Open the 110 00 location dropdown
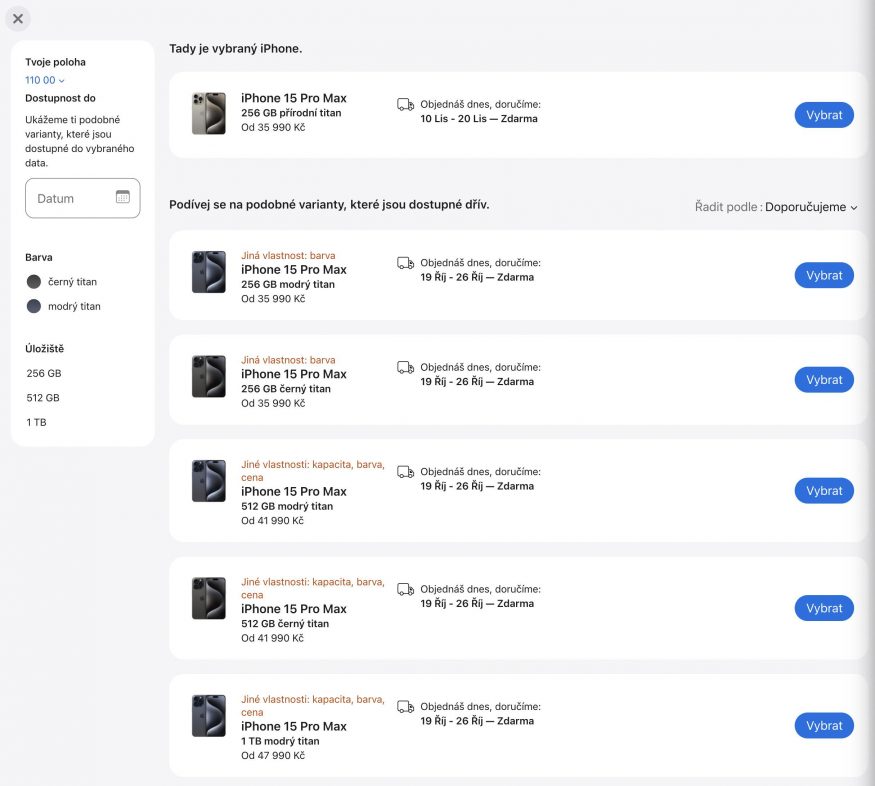875x786 pixels. click(x=45, y=80)
